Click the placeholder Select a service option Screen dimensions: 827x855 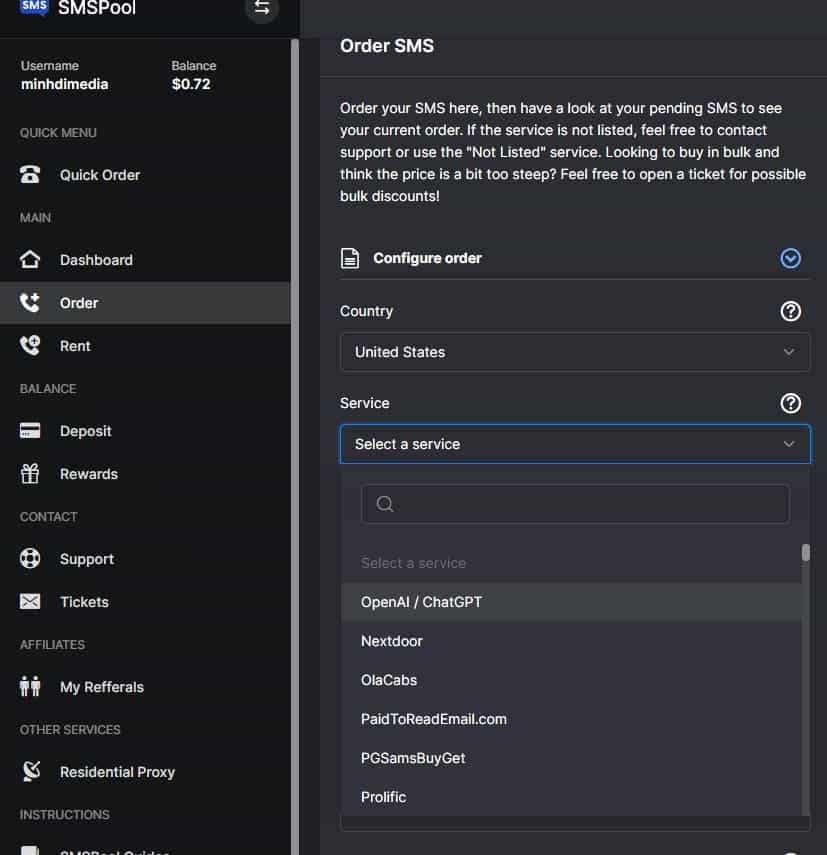571,563
